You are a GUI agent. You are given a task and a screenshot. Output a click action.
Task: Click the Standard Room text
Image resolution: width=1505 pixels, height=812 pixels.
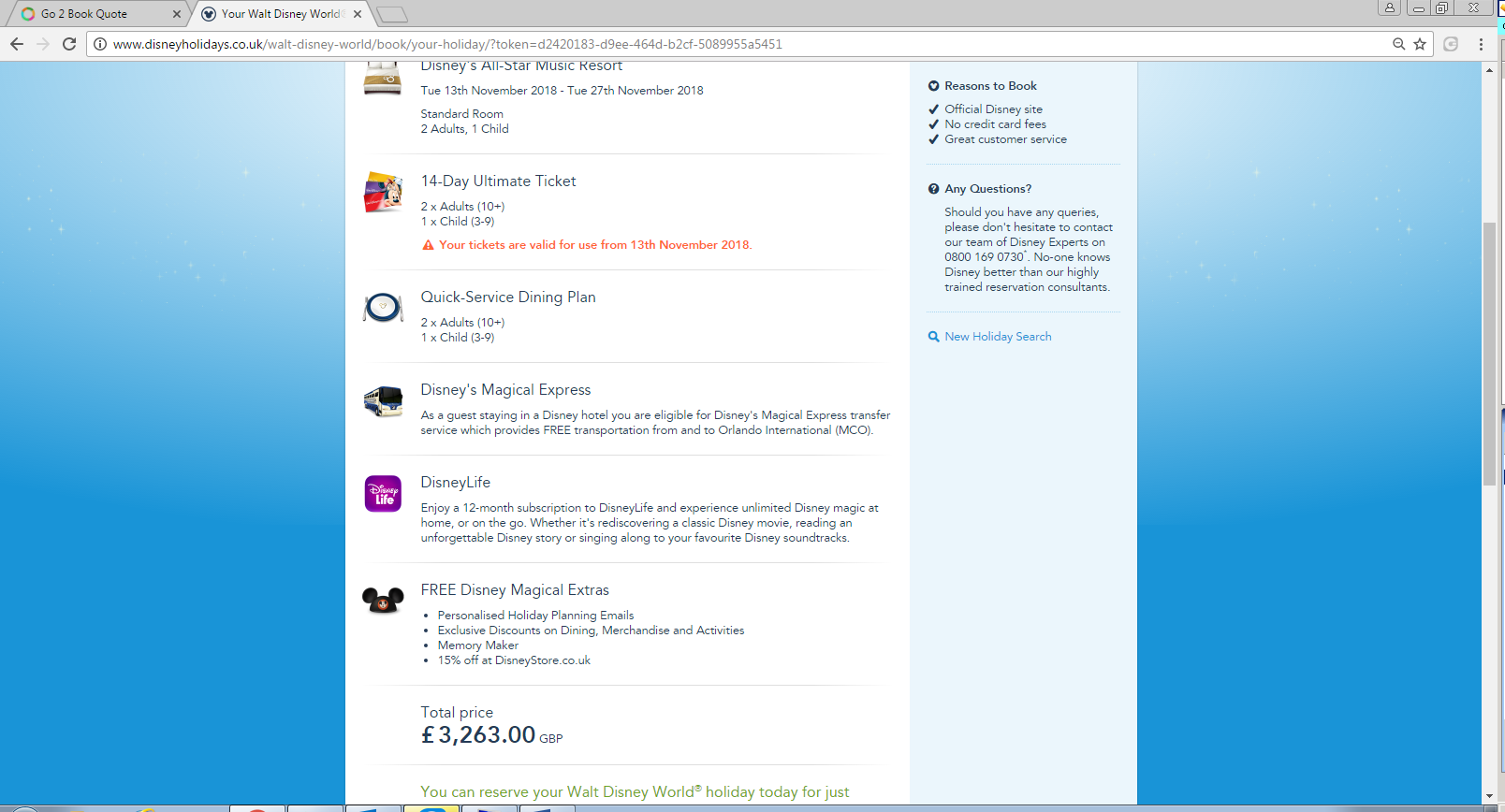coord(461,114)
